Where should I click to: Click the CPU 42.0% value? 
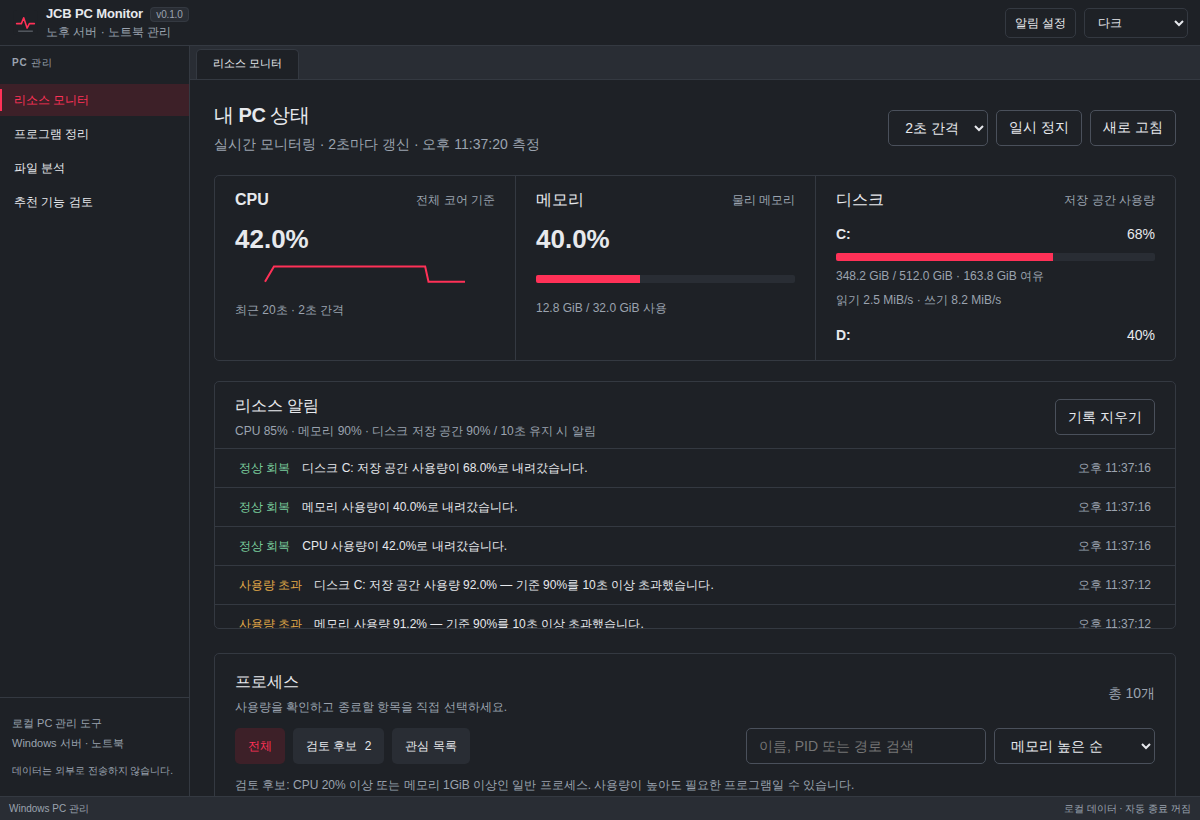coord(272,240)
